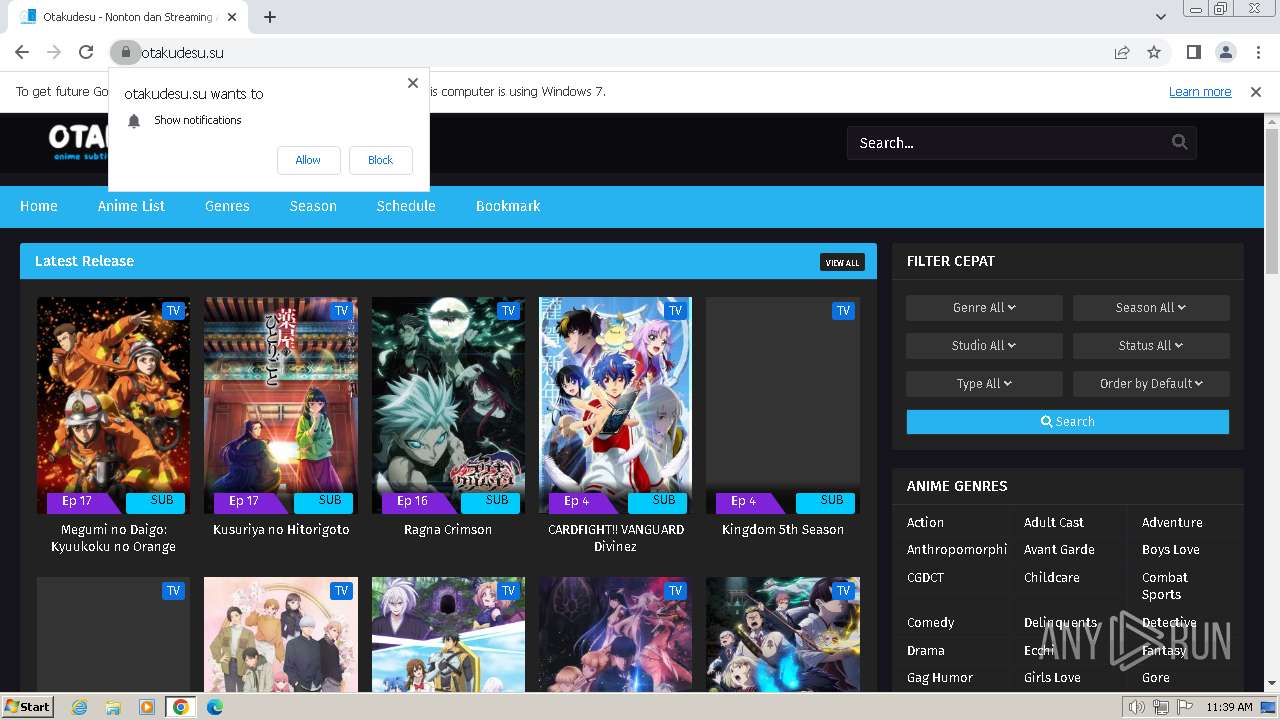Select the Combat Sports genre

[1165, 586]
